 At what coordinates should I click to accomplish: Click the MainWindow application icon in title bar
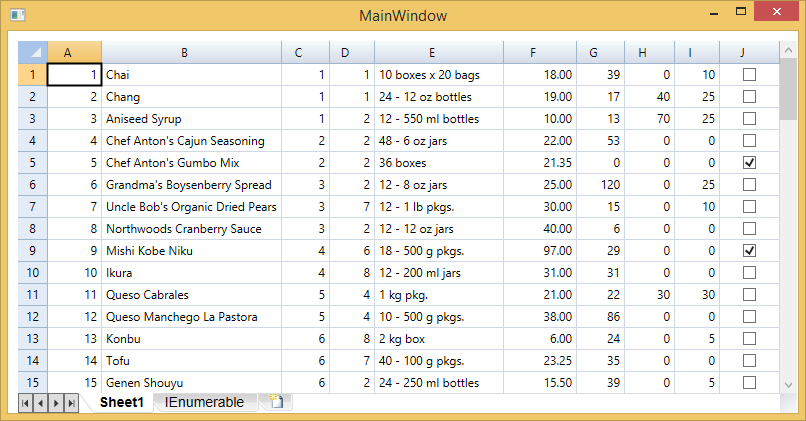17,14
